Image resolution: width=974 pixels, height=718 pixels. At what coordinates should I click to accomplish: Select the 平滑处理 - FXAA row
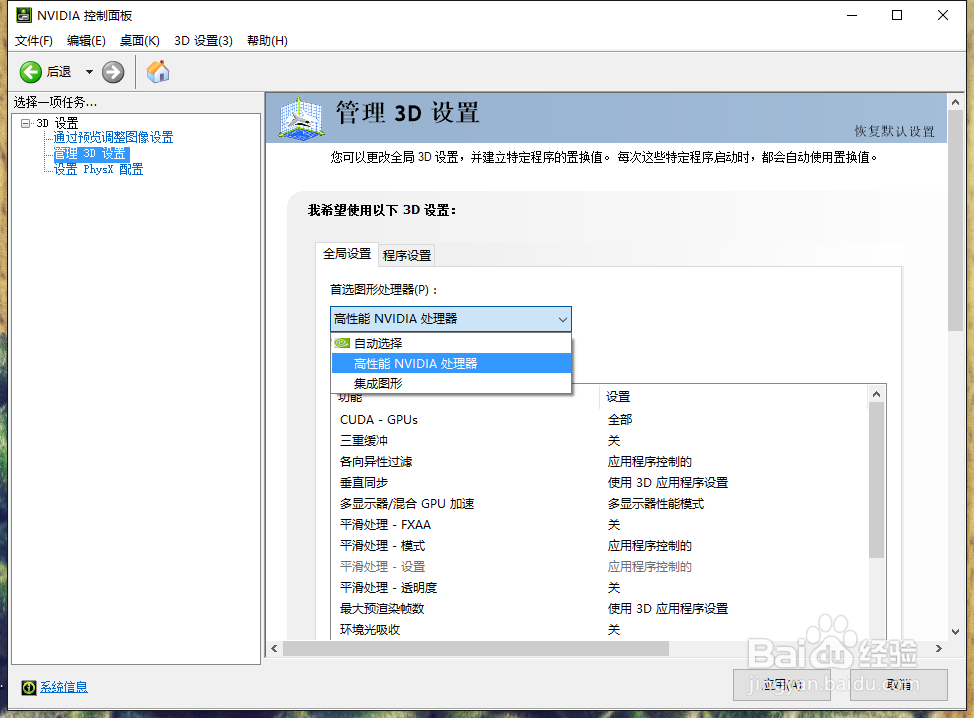coord(600,525)
